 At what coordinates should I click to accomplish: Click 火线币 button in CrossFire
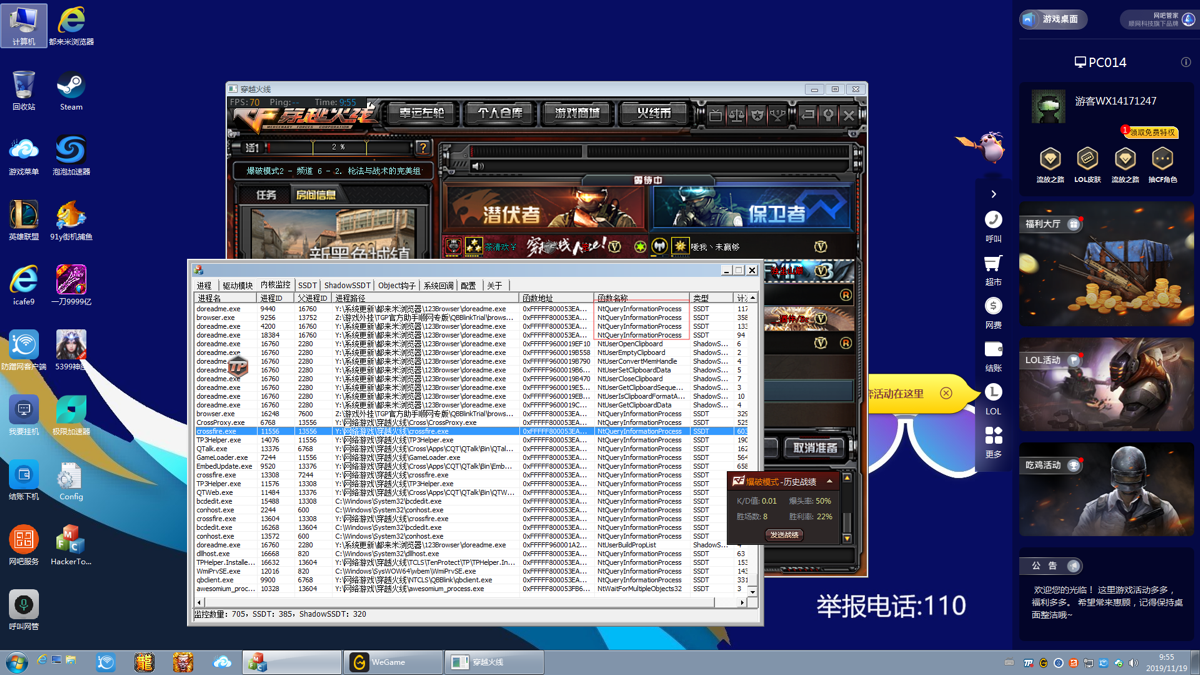point(654,113)
